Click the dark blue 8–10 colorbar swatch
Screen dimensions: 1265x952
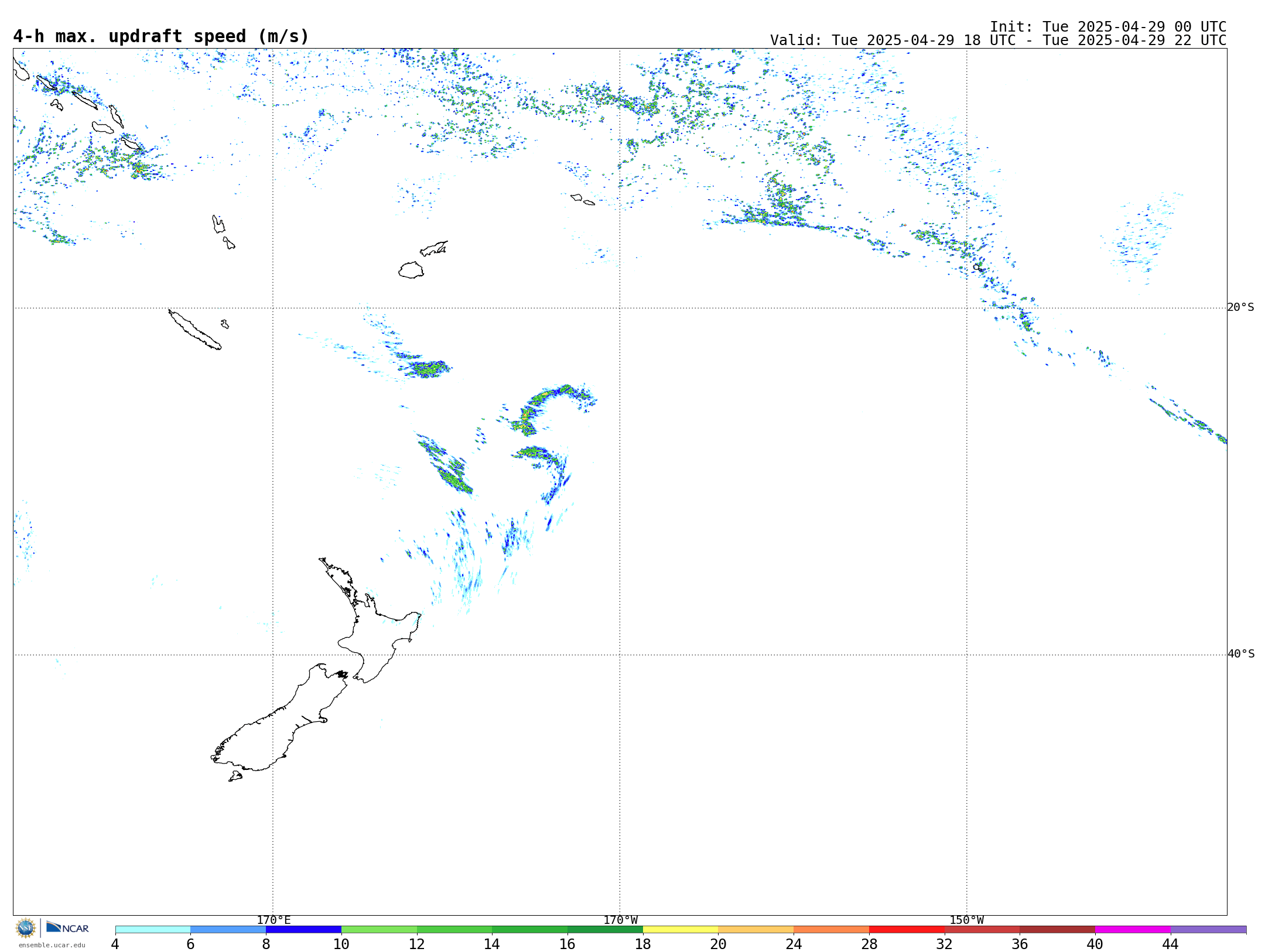303,930
